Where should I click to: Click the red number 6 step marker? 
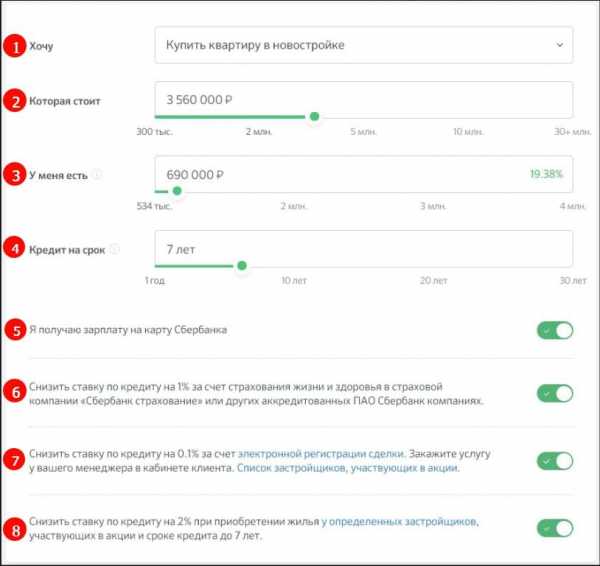click(13, 393)
